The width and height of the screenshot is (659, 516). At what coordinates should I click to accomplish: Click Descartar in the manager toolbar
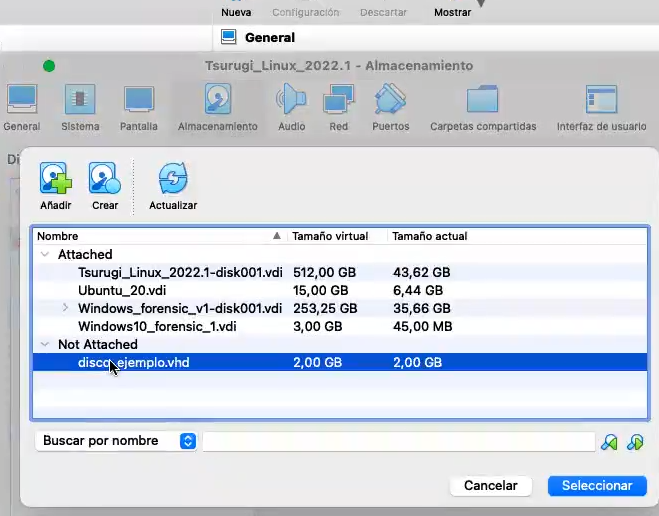(383, 13)
